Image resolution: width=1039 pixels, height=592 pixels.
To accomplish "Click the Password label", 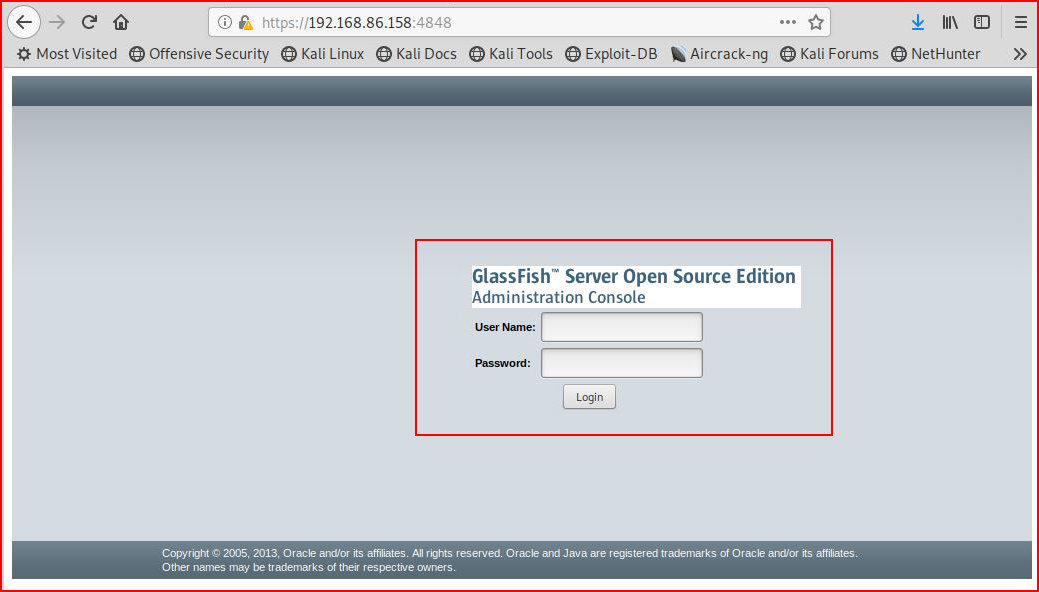I will [x=502, y=363].
